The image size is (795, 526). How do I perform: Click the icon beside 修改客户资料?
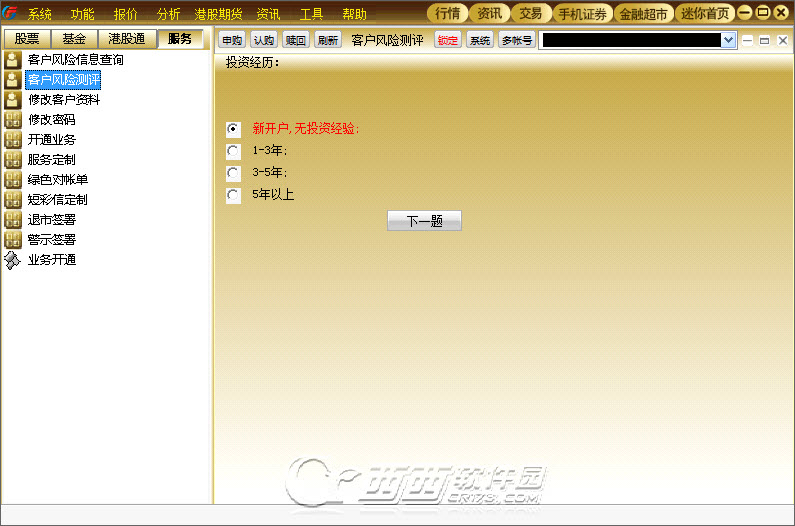pos(13,100)
